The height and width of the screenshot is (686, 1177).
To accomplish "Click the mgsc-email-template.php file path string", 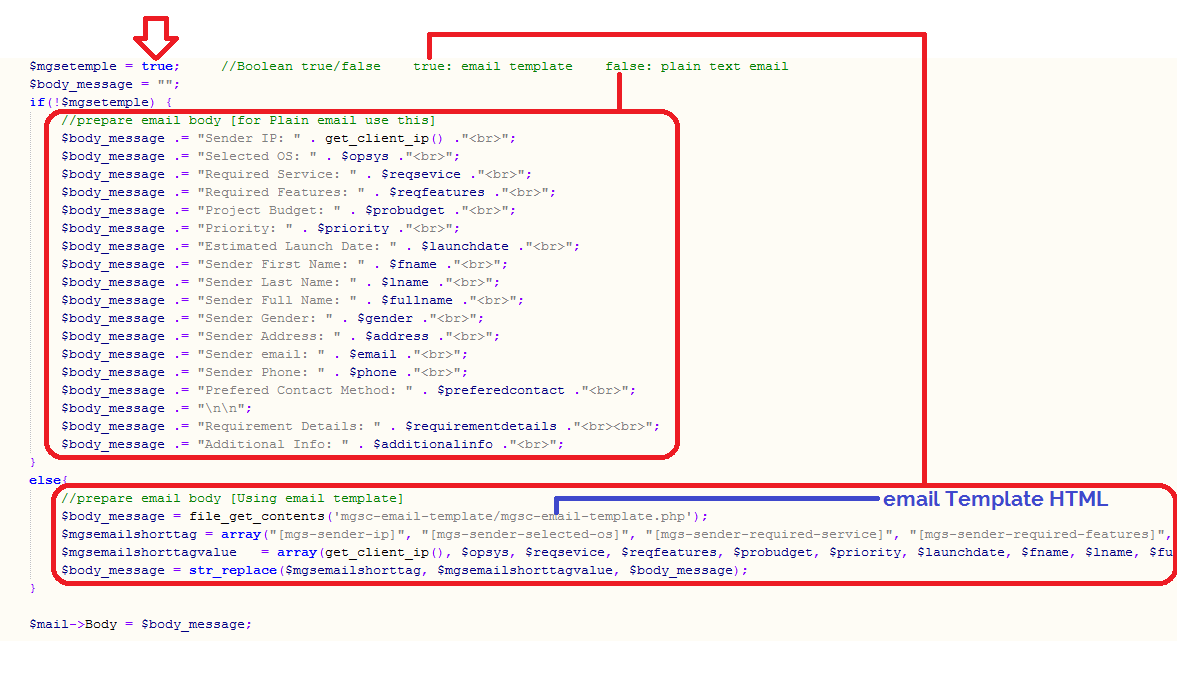I will point(512,516).
